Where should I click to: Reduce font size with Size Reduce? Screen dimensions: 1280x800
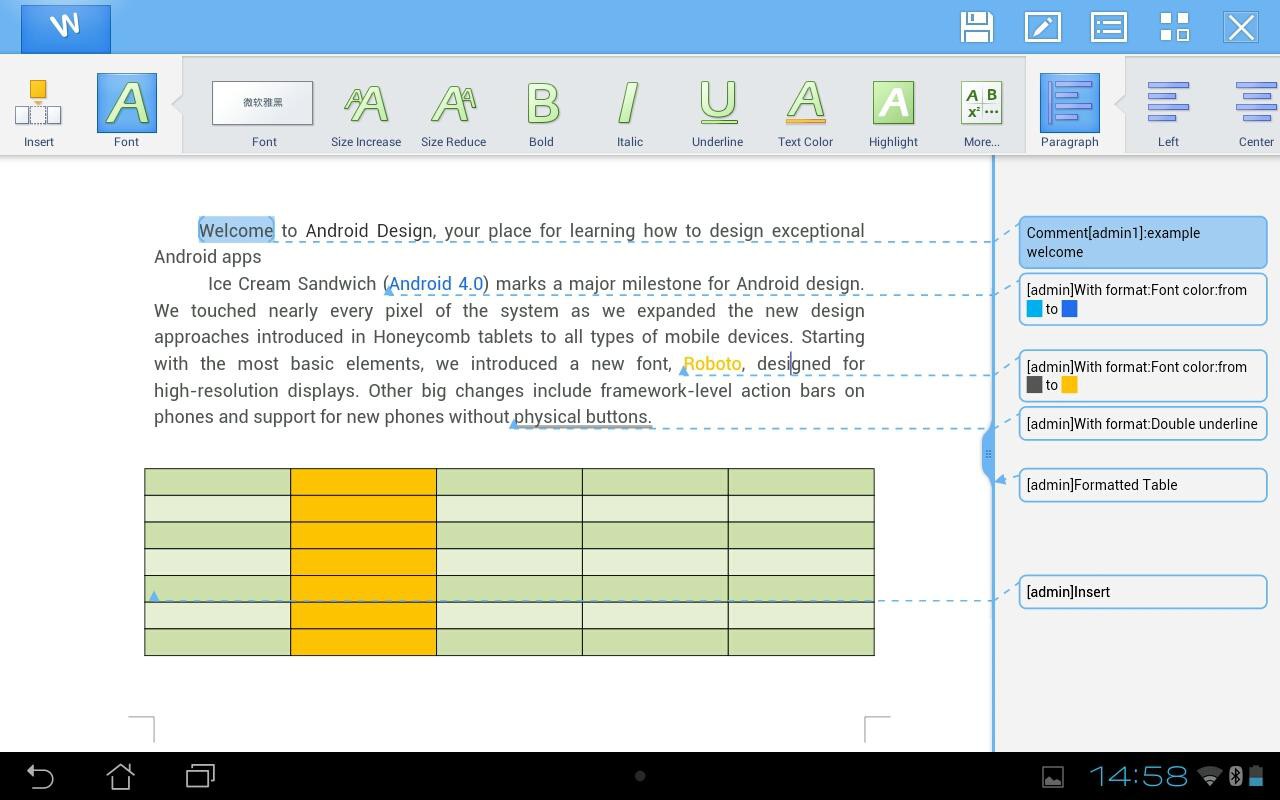point(453,112)
